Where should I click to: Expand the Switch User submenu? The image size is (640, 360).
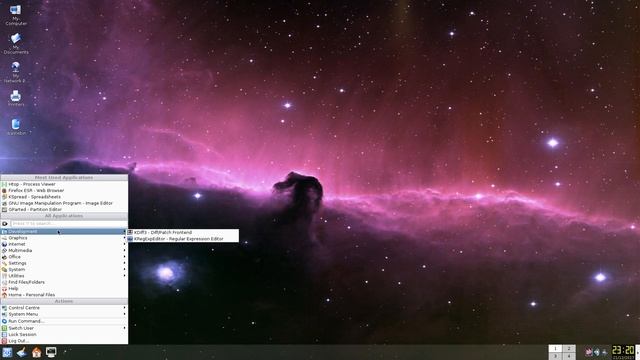tap(64, 328)
